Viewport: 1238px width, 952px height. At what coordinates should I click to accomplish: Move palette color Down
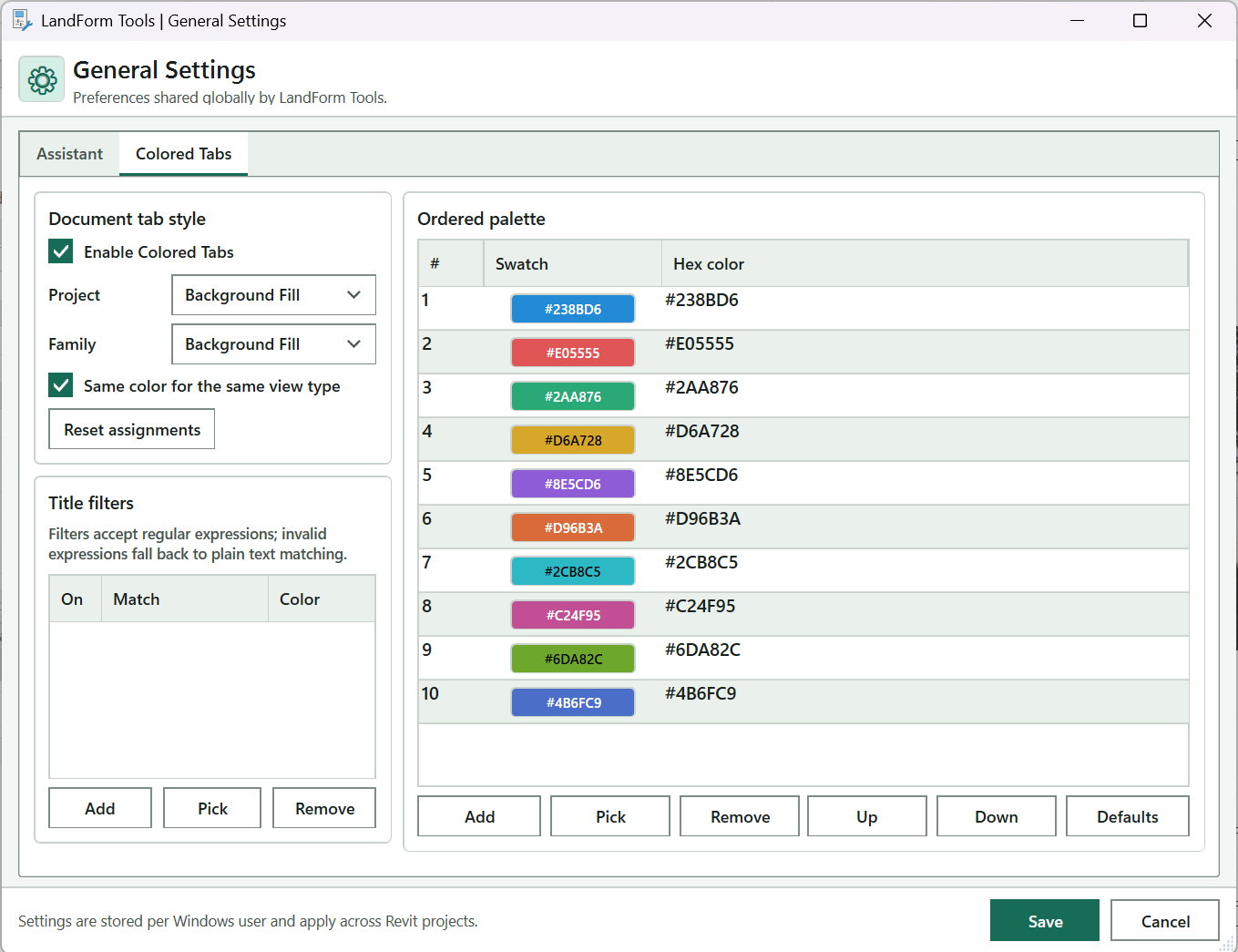[997, 816]
